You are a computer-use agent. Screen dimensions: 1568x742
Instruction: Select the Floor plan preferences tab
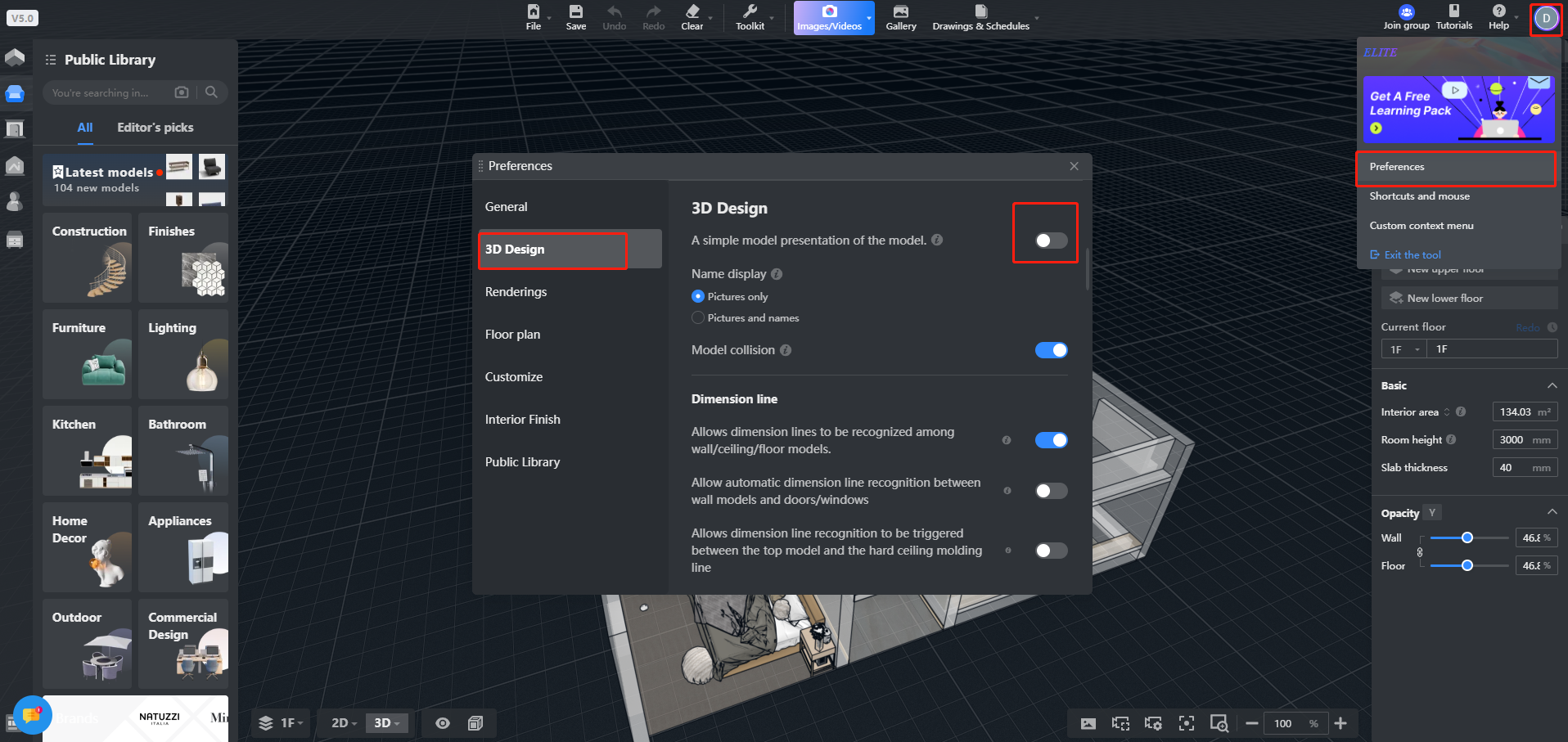tap(570, 335)
